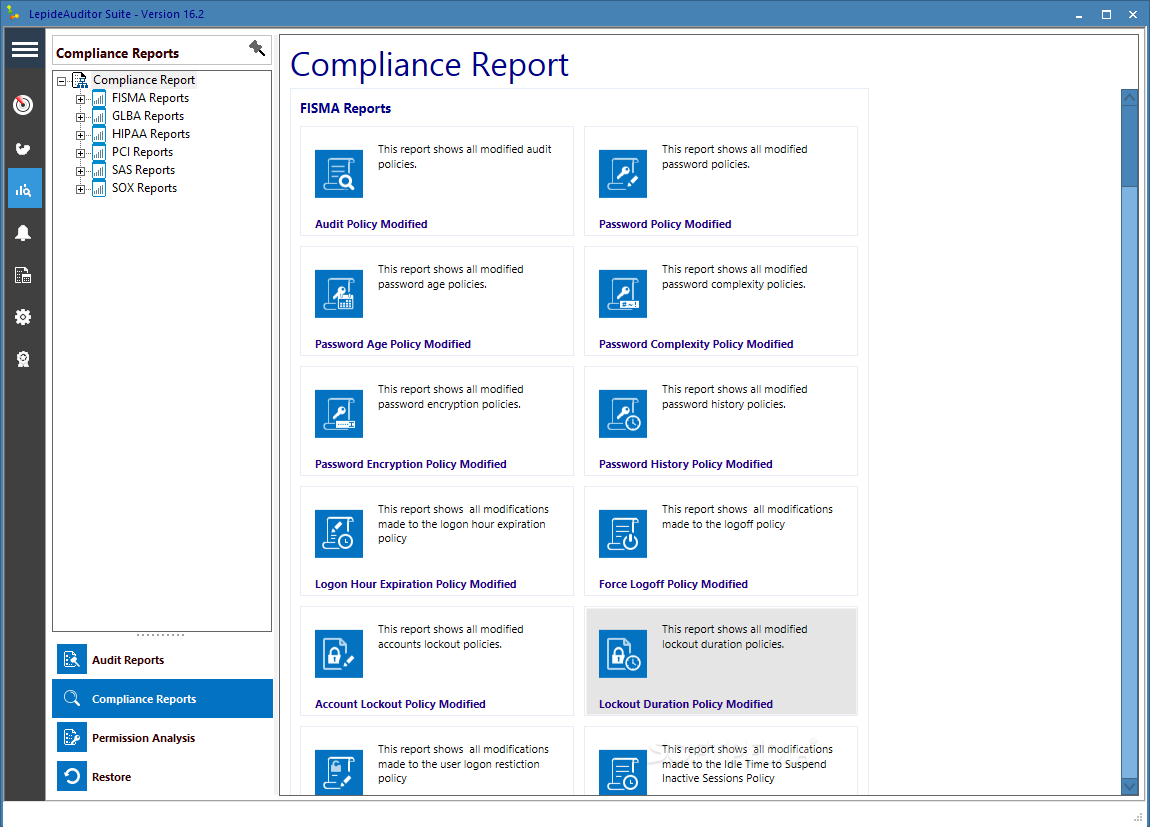
Task: Open the document report sidebar icon
Action: point(23,276)
